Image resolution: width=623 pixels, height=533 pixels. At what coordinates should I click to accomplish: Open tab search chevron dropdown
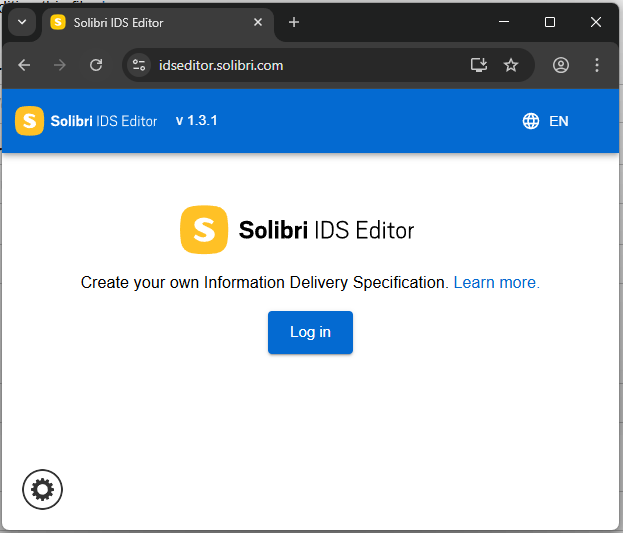(x=22, y=22)
